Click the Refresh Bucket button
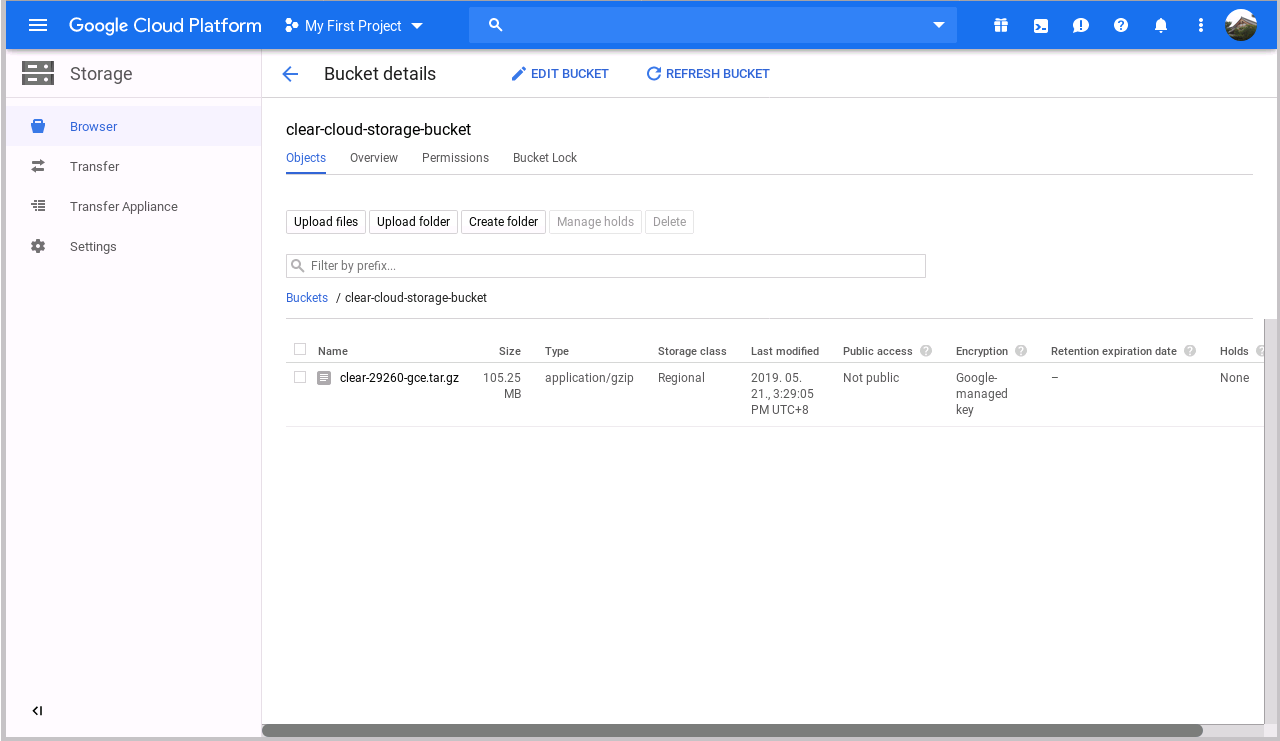Screen dimensions: 1280x741 click(x=708, y=74)
